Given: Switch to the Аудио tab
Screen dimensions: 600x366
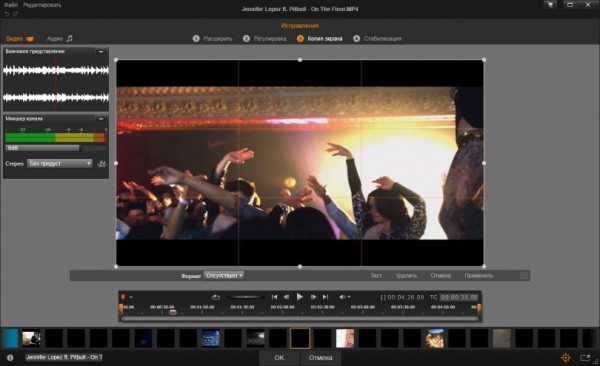Looking at the screenshot, I should (x=59, y=39).
